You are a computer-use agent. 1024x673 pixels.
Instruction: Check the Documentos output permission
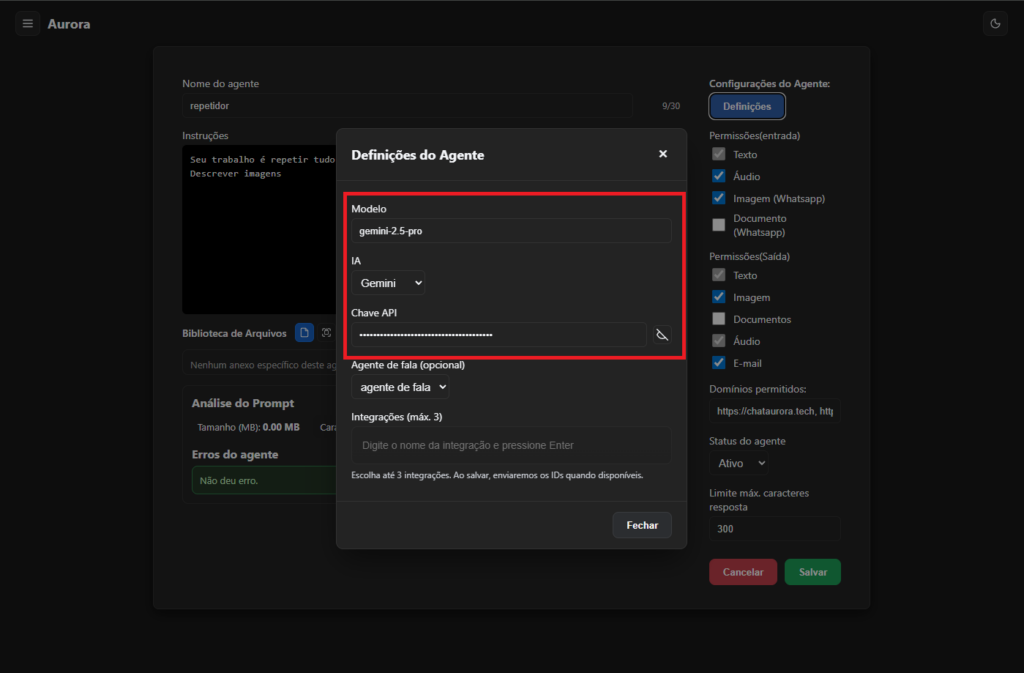[x=718, y=319]
